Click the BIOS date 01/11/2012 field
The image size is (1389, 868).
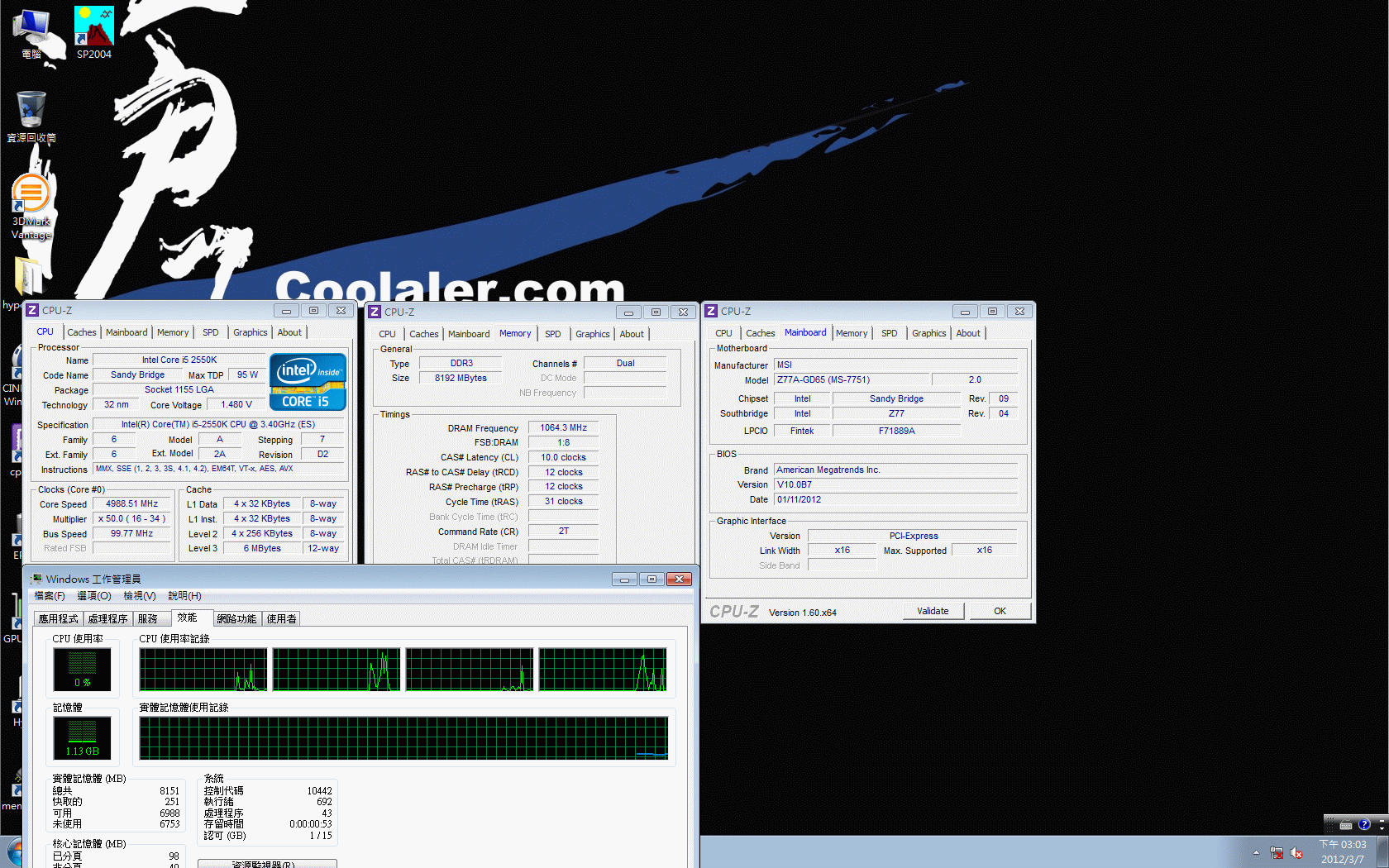(895, 499)
